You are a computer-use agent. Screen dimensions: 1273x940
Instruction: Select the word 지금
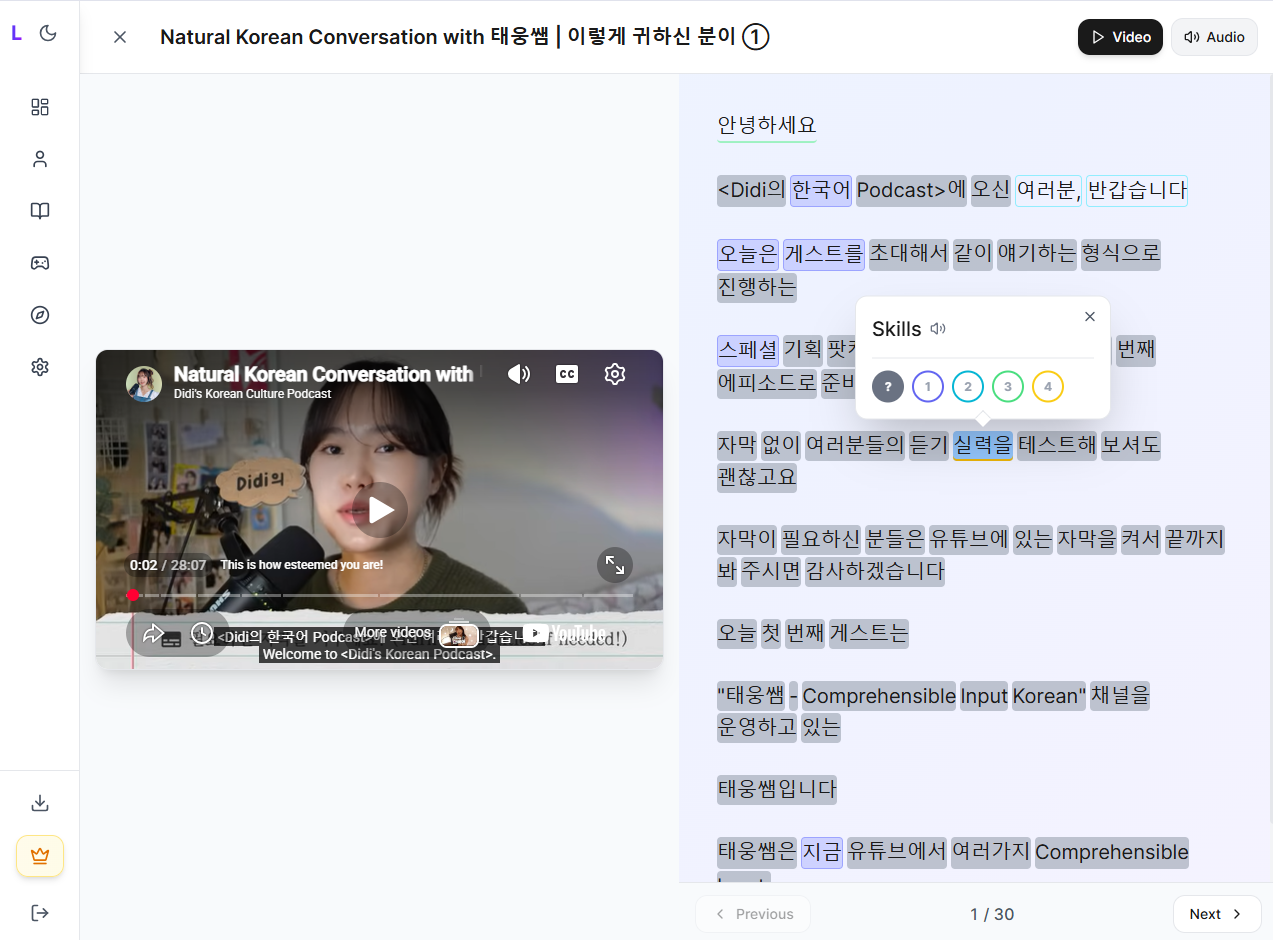pyautogui.click(x=822, y=853)
